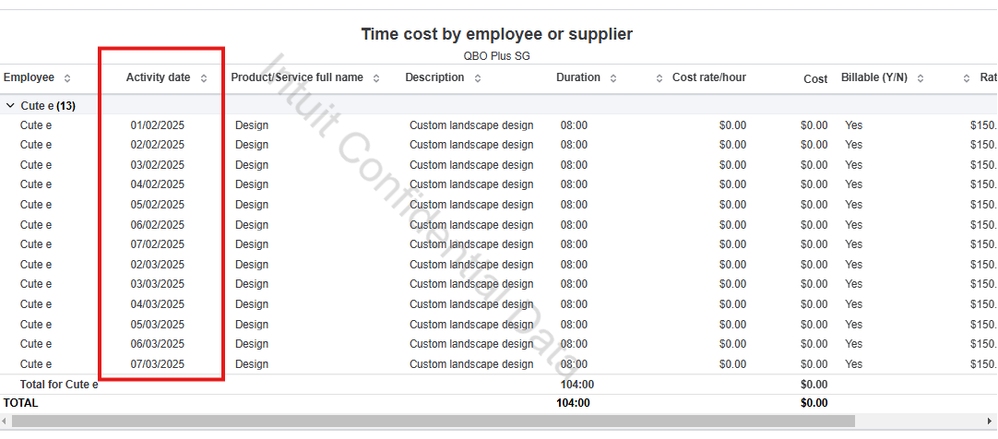
Task: Click sort icon beside Cost rate/hour
Action: (660, 78)
